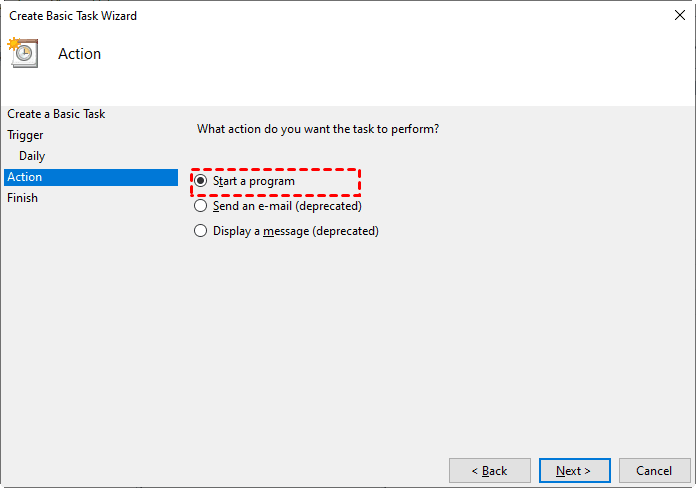The image size is (696, 488).
Task: Click the 'Start a program' text label
Action: [x=254, y=181]
